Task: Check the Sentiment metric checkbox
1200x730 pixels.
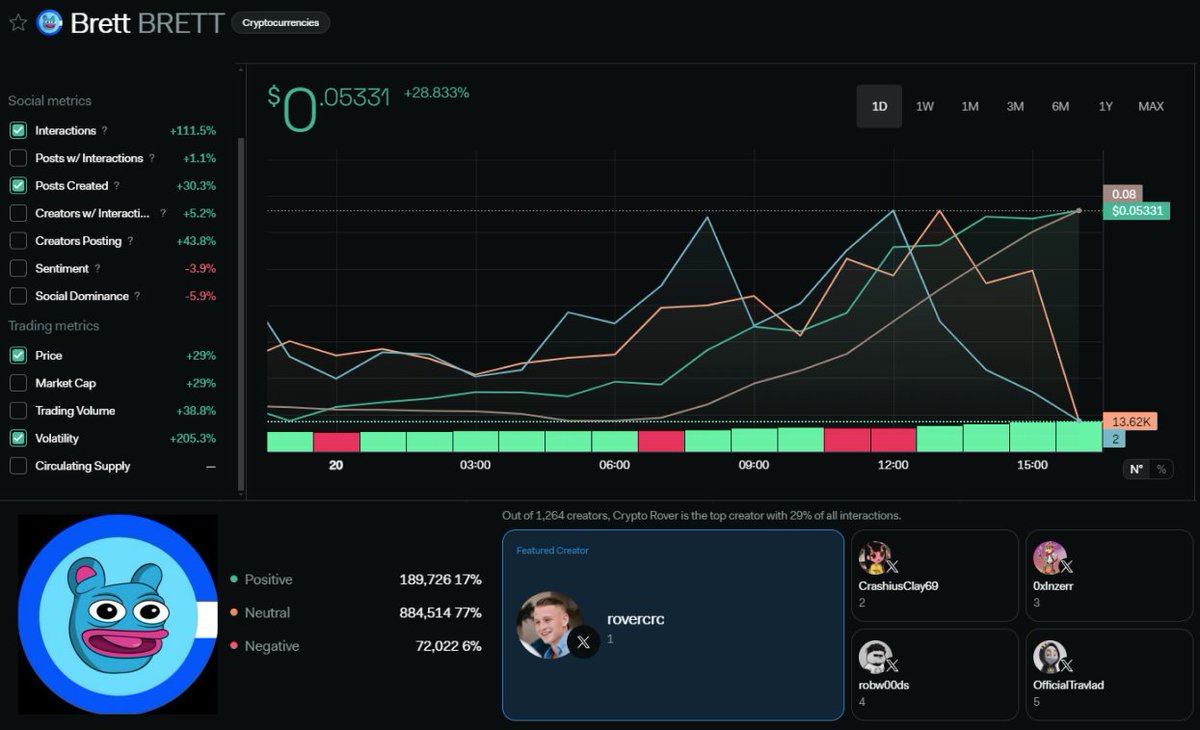Action: pos(18,269)
